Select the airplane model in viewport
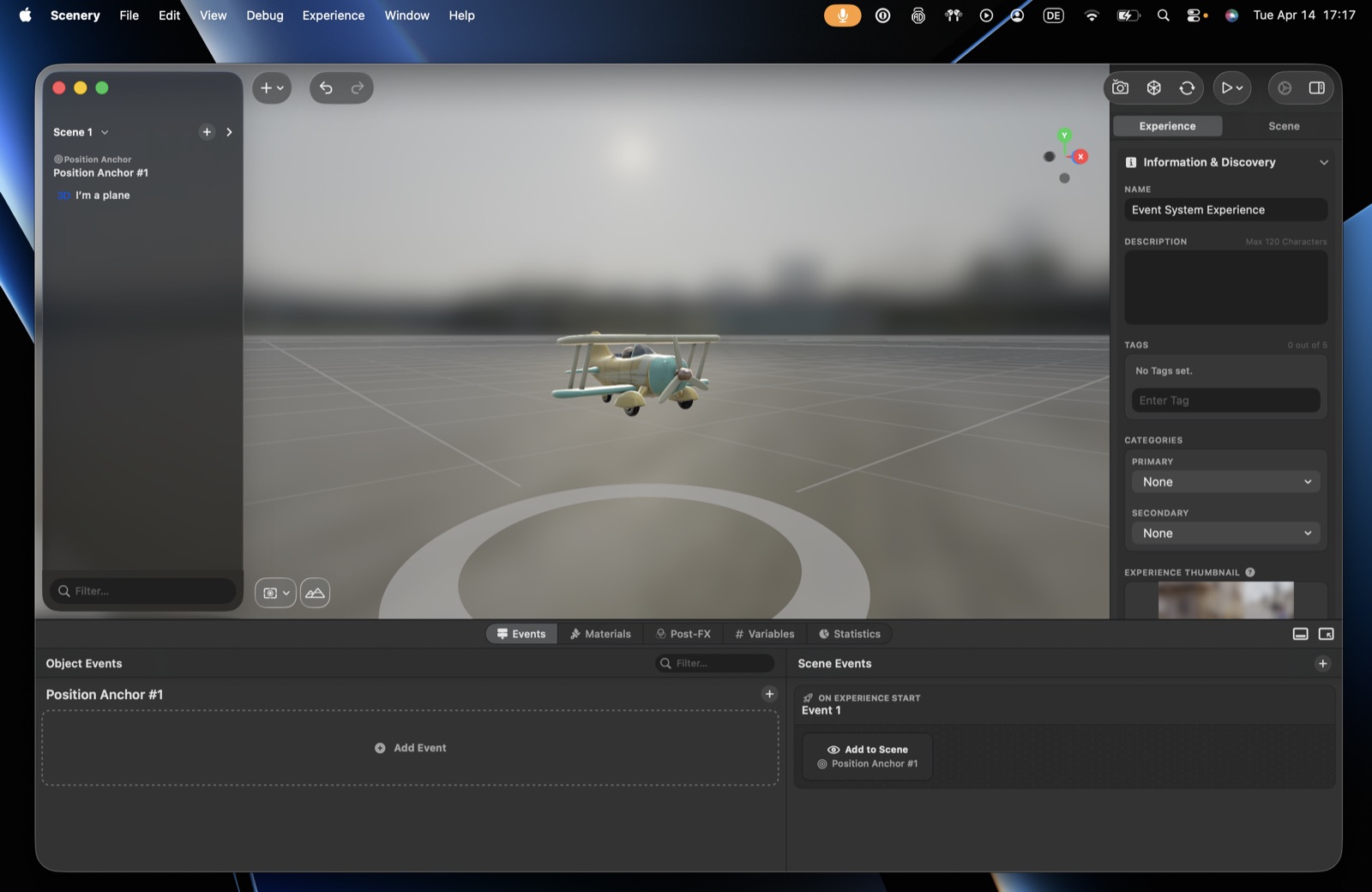 point(635,373)
